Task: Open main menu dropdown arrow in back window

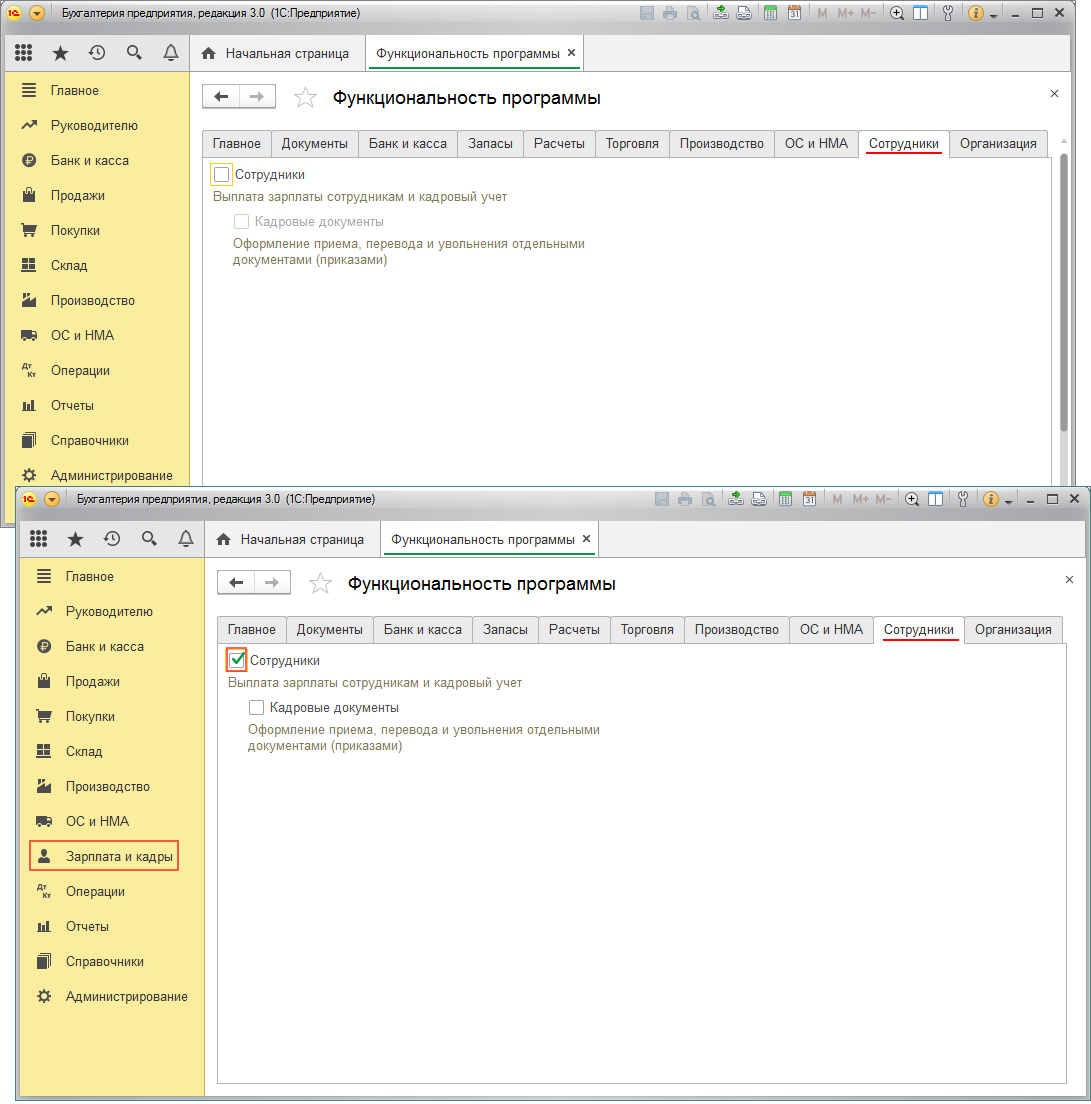Action: click(37, 13)
